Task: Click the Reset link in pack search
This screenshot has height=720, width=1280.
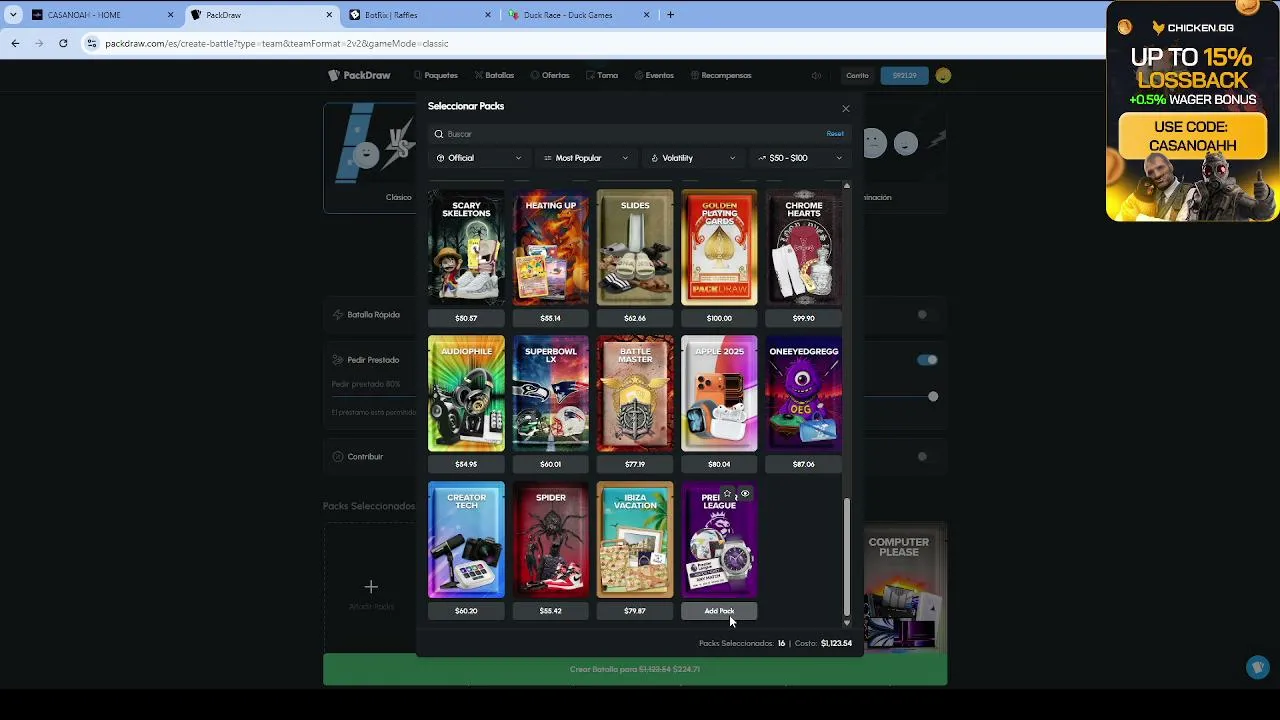Action: point(835,134)
